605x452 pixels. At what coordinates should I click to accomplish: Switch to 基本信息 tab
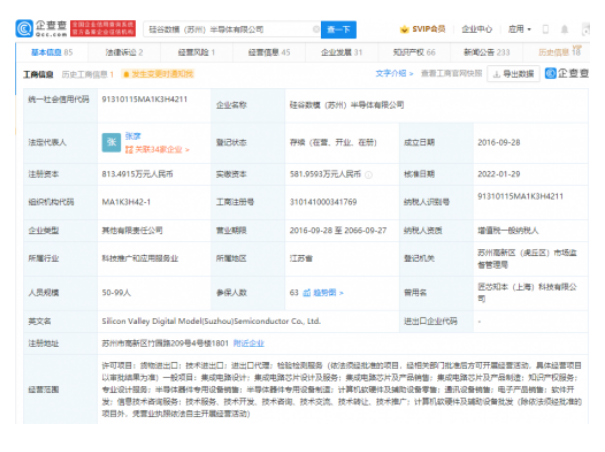pyautogui.click(x=52, y=52)
